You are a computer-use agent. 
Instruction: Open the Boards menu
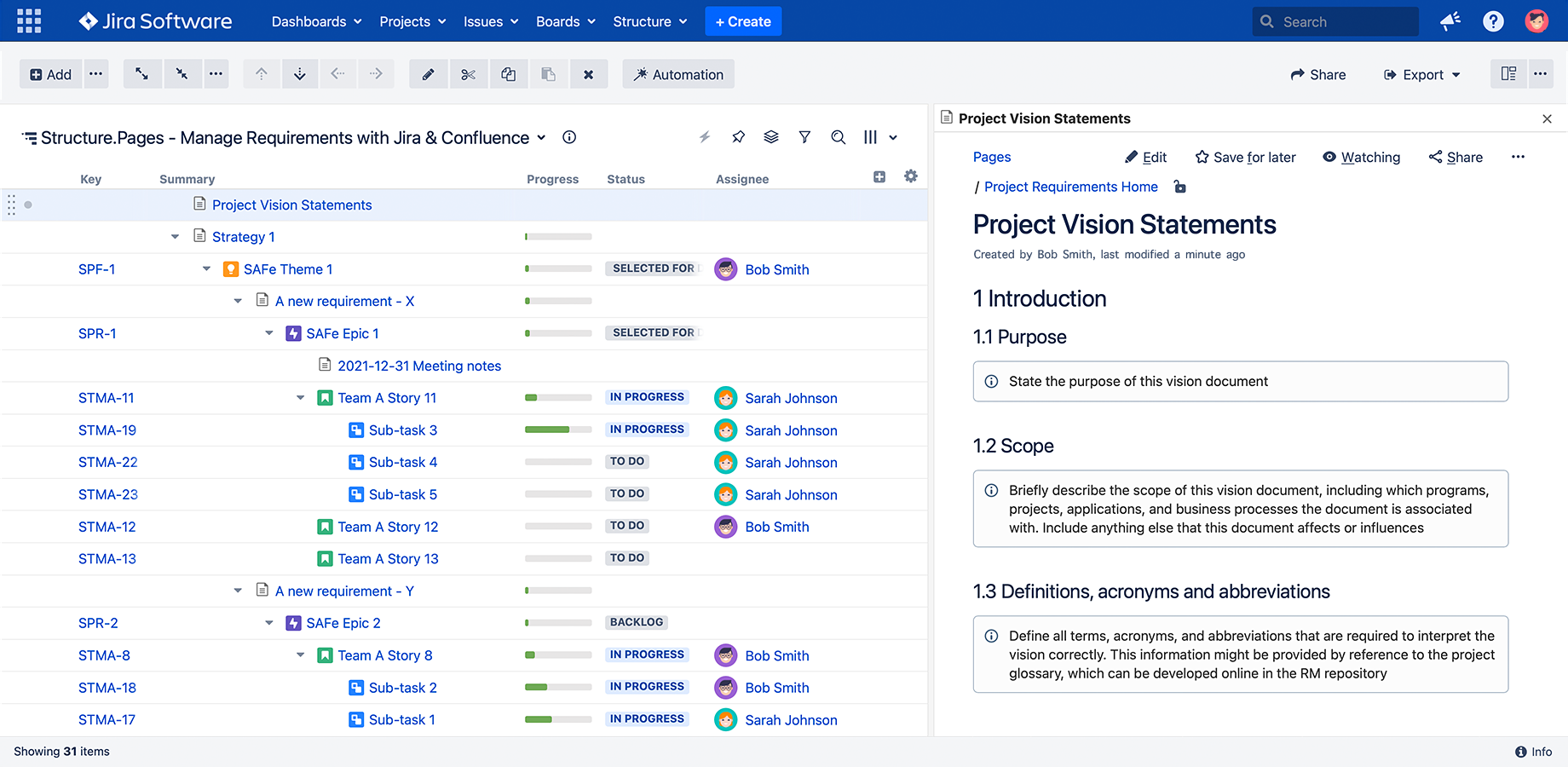coord(566,21)
